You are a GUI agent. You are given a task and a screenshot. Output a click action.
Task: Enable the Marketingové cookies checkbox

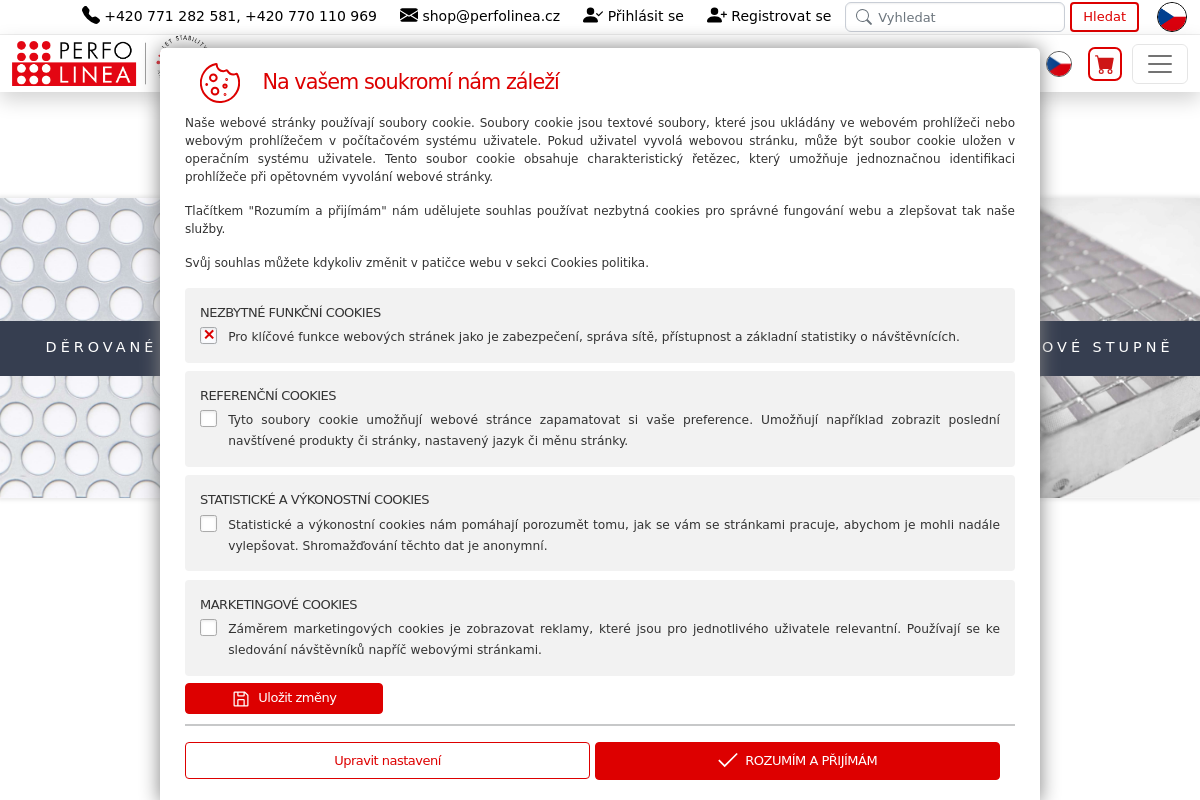pyautogui.click(x=208, y=627)
